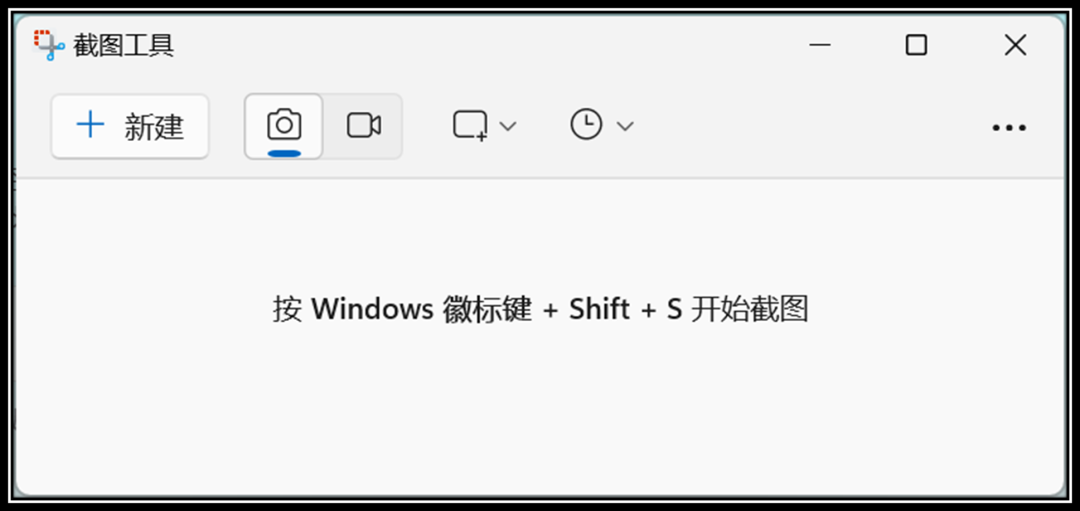Click the Windows 徽标键 + Shift + S hint text
The height and width of the screenshot is (511, 1080).
540,309
